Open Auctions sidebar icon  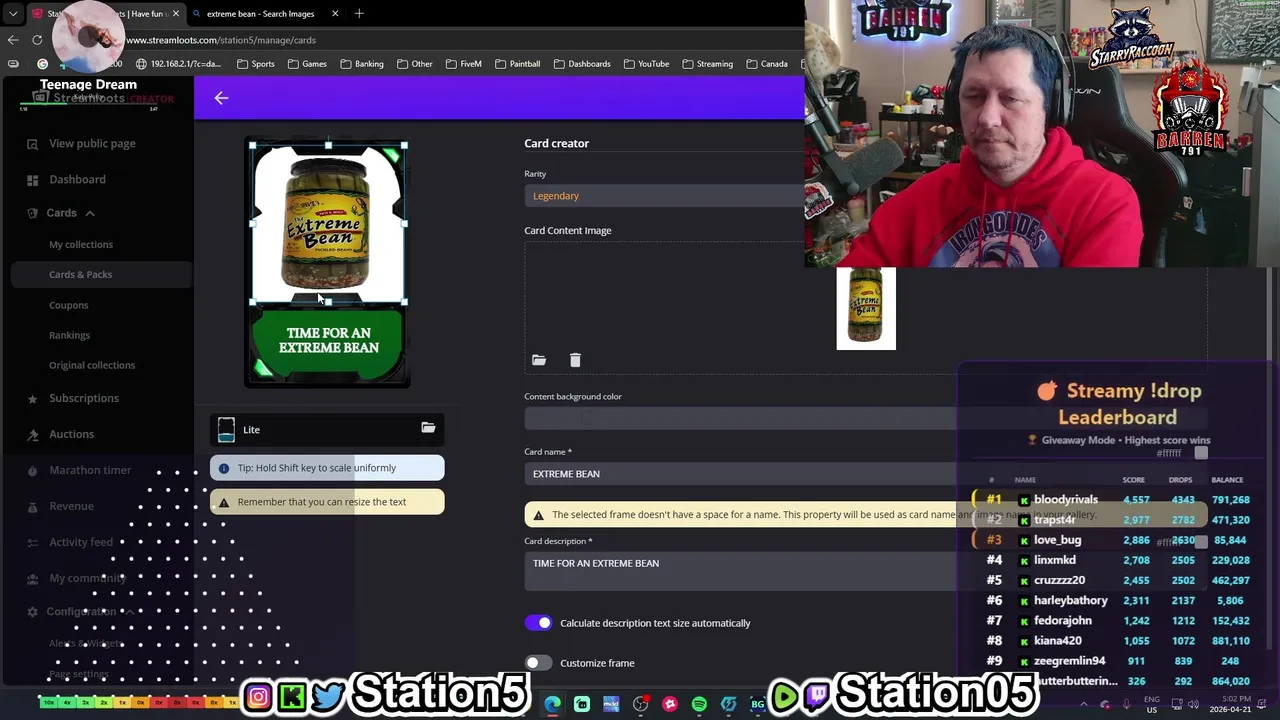tap(32, 434)
